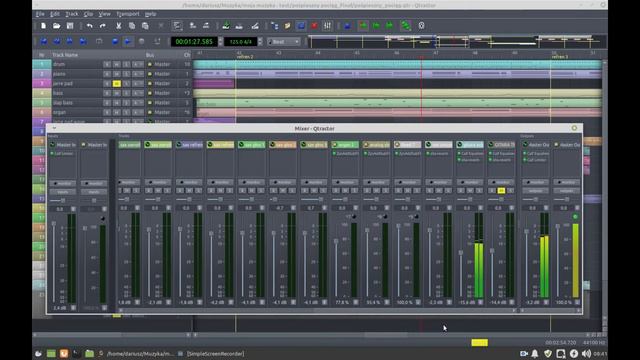
Task: Toggle automation A on slap bass track
Action: coord(138,103)
